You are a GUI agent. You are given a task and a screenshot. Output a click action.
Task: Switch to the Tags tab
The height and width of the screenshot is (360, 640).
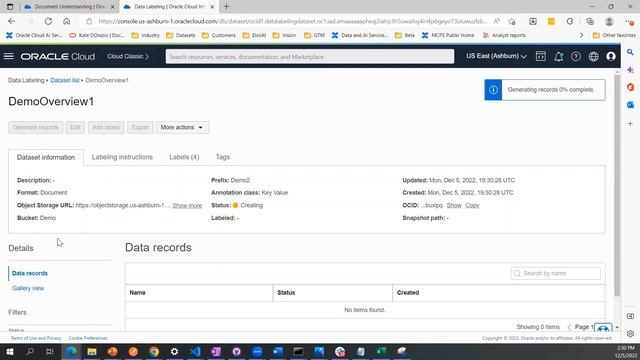click(x=223, y=157)
